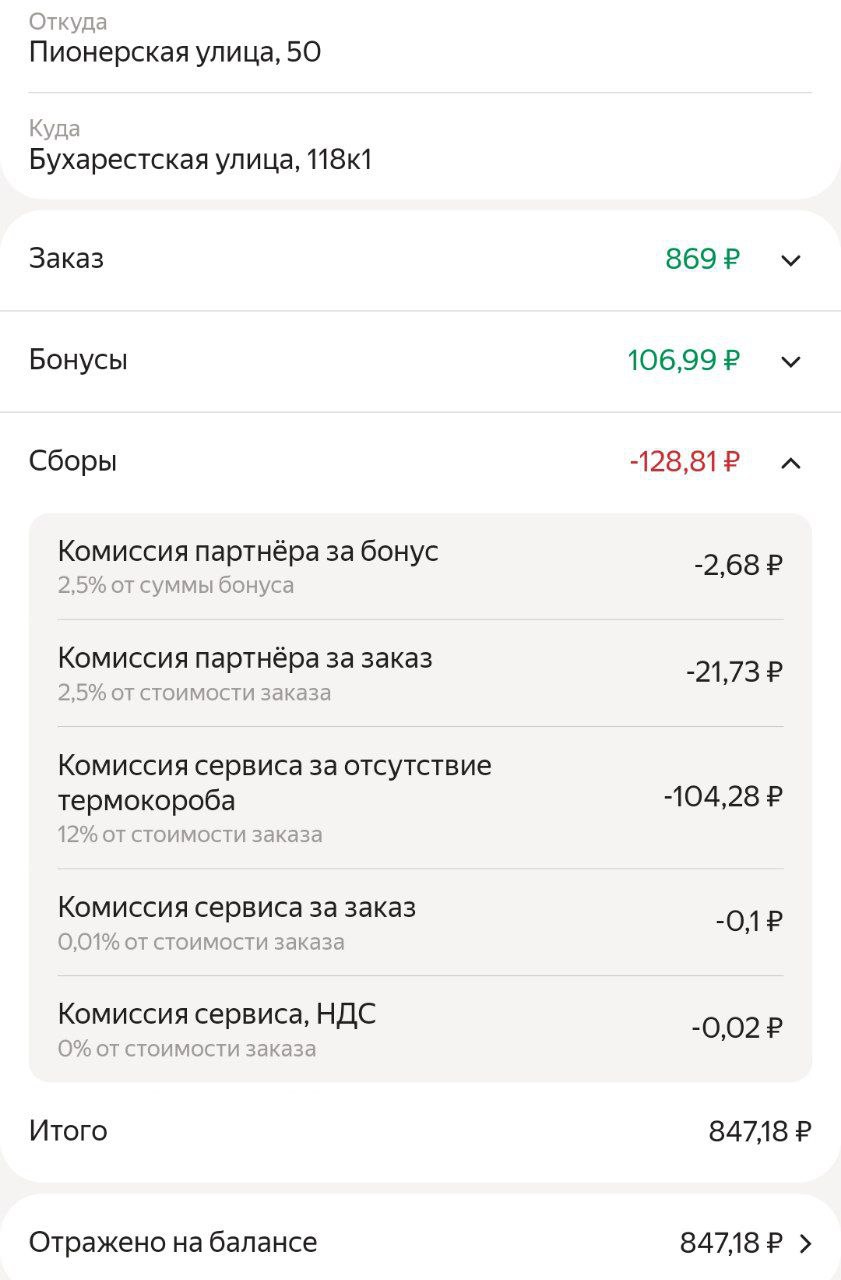Viewport: 841px width, 1280px height.
Task: Tap the green 869 ₽ order amount
Action: click(x=702, y=260)
